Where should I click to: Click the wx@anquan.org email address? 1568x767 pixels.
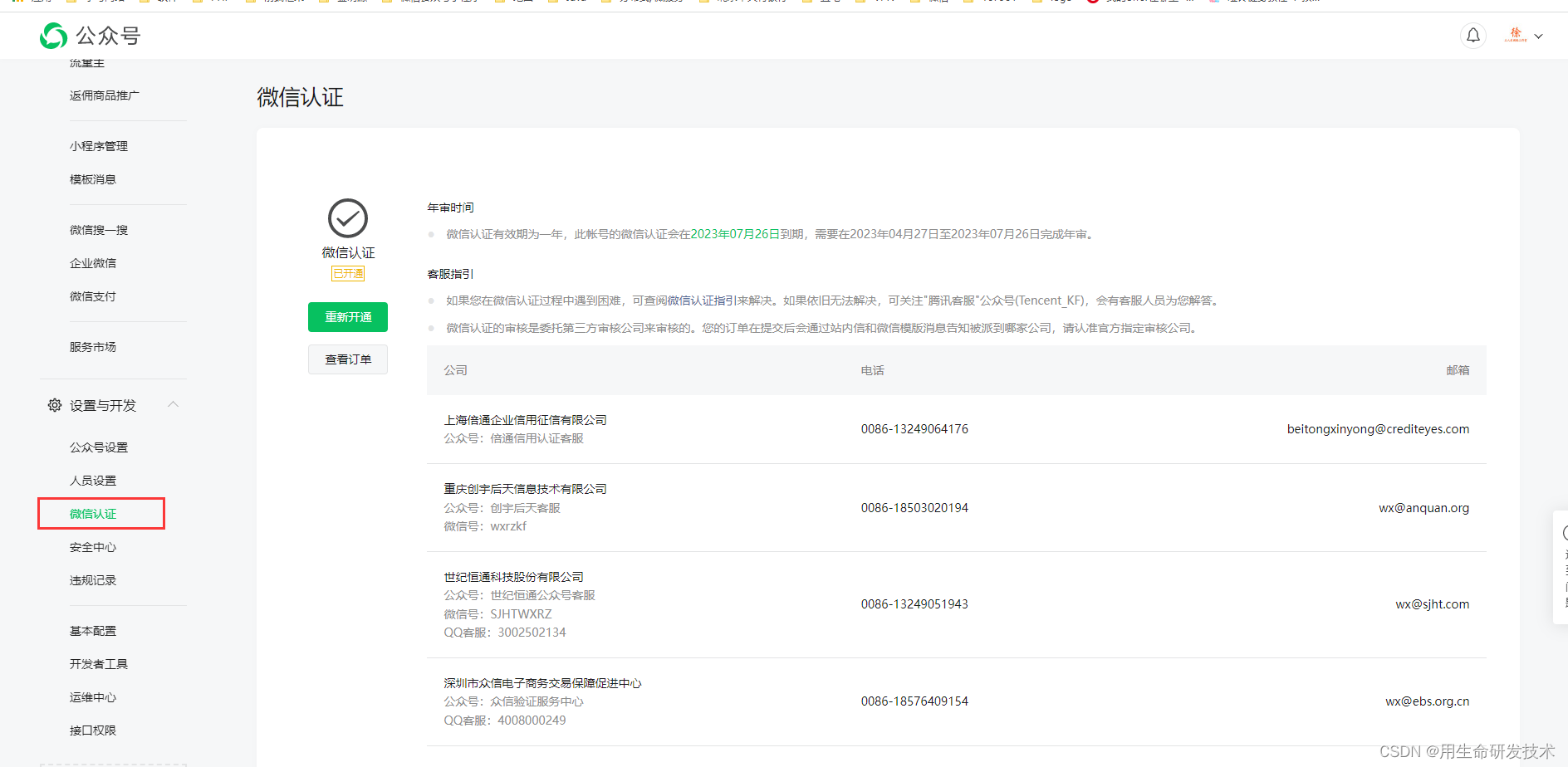pyautogui.click(x=1423, y=507)
